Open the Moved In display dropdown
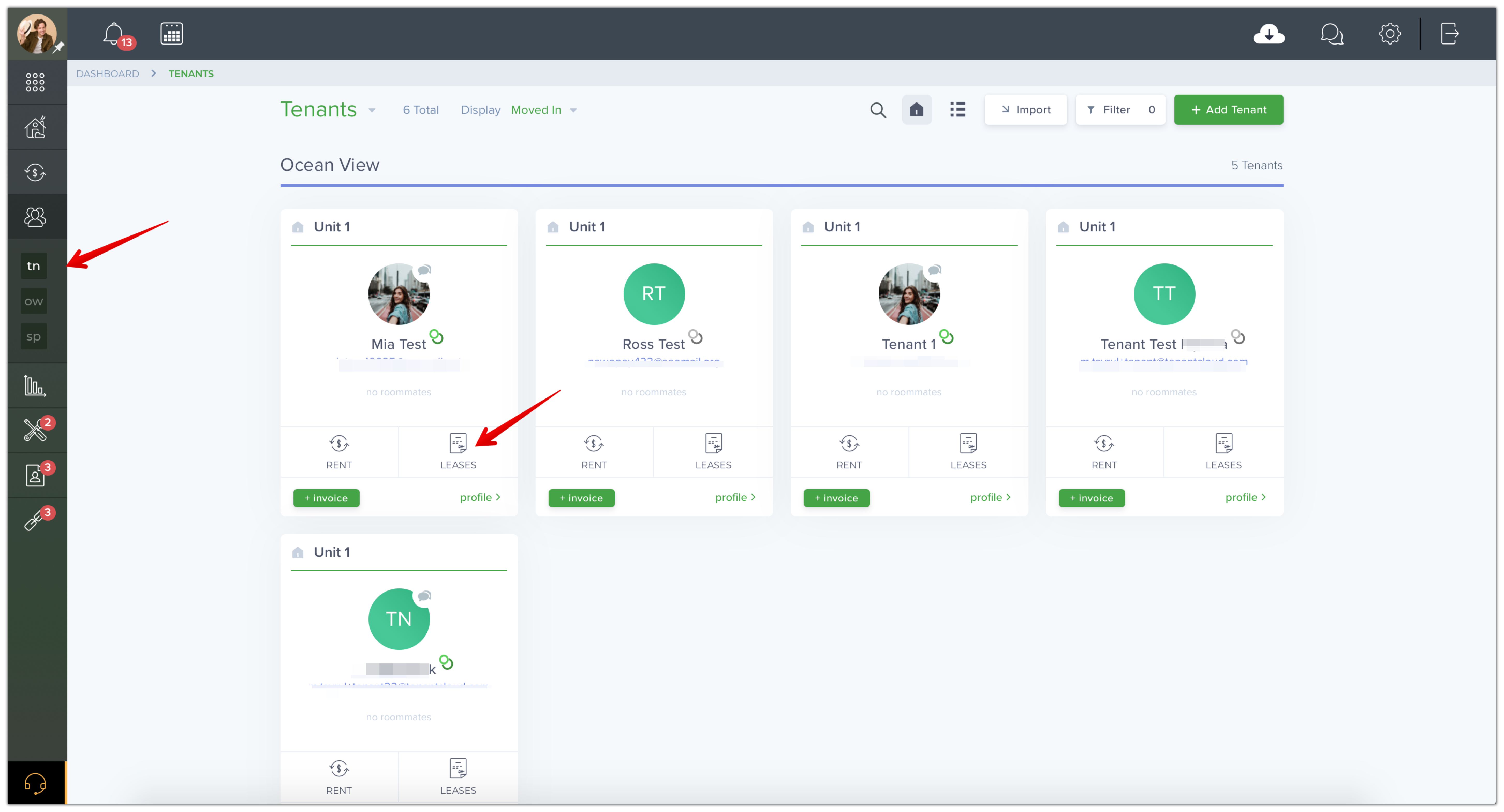This screenshot has height=812, width=1504. [x=544, y=110]
